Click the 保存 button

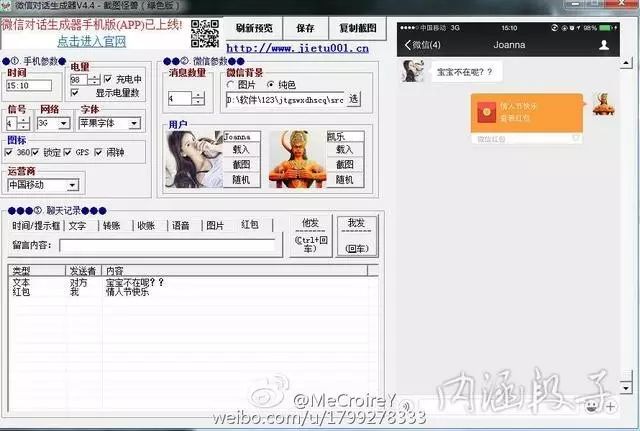click(x=305, y=28)
